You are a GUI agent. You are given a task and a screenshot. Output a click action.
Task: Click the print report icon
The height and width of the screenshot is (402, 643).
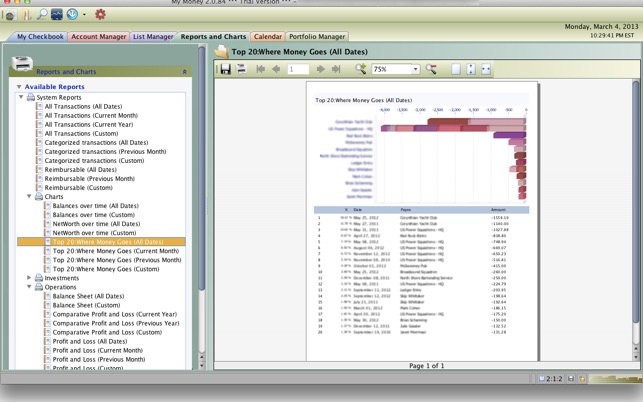pos(241,69)
